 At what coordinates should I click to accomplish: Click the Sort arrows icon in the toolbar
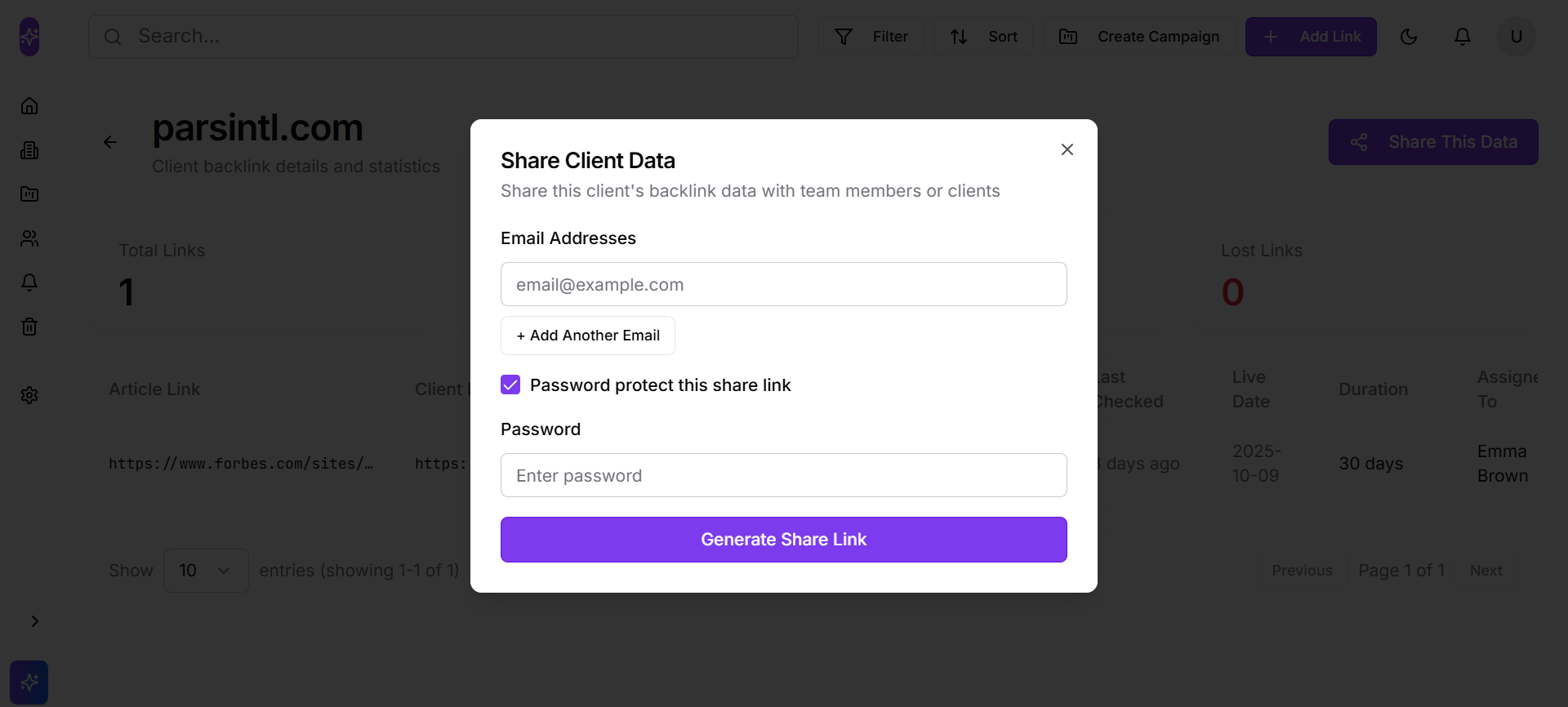tap(982, 36)
